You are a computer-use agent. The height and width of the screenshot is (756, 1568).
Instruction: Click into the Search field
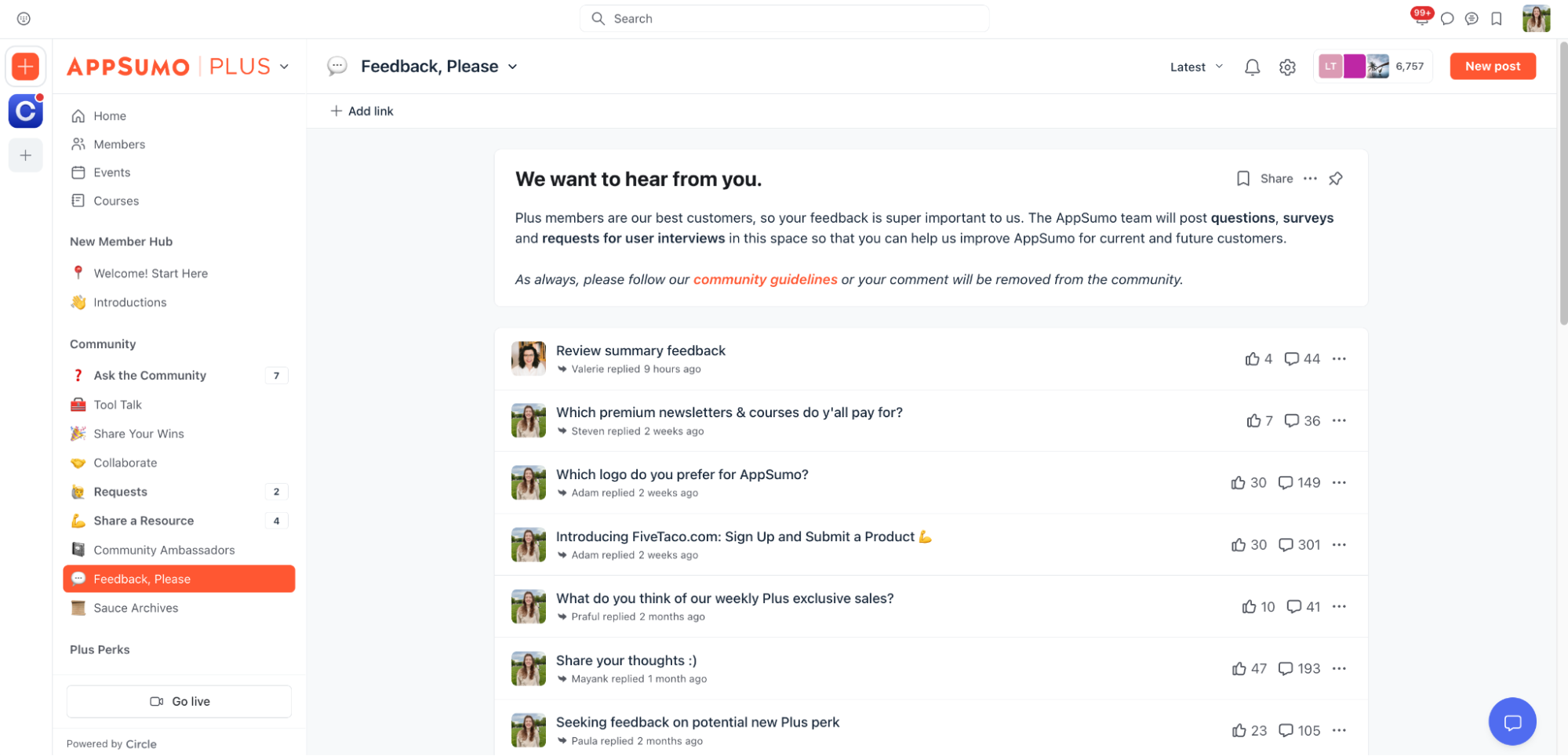tap(784, 19)
